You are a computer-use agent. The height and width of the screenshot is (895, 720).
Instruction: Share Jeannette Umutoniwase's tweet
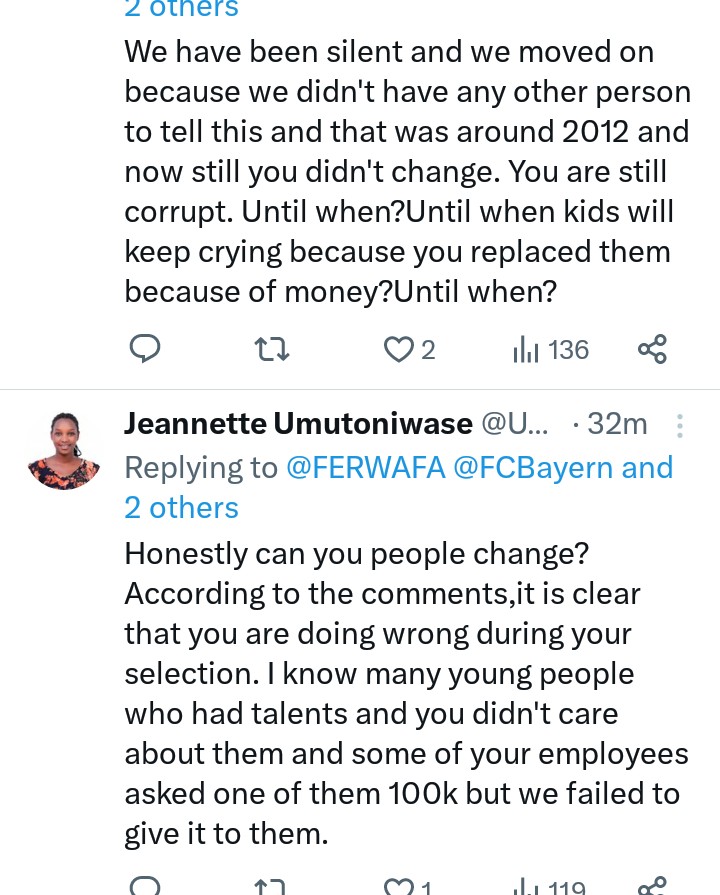point(652,886)
